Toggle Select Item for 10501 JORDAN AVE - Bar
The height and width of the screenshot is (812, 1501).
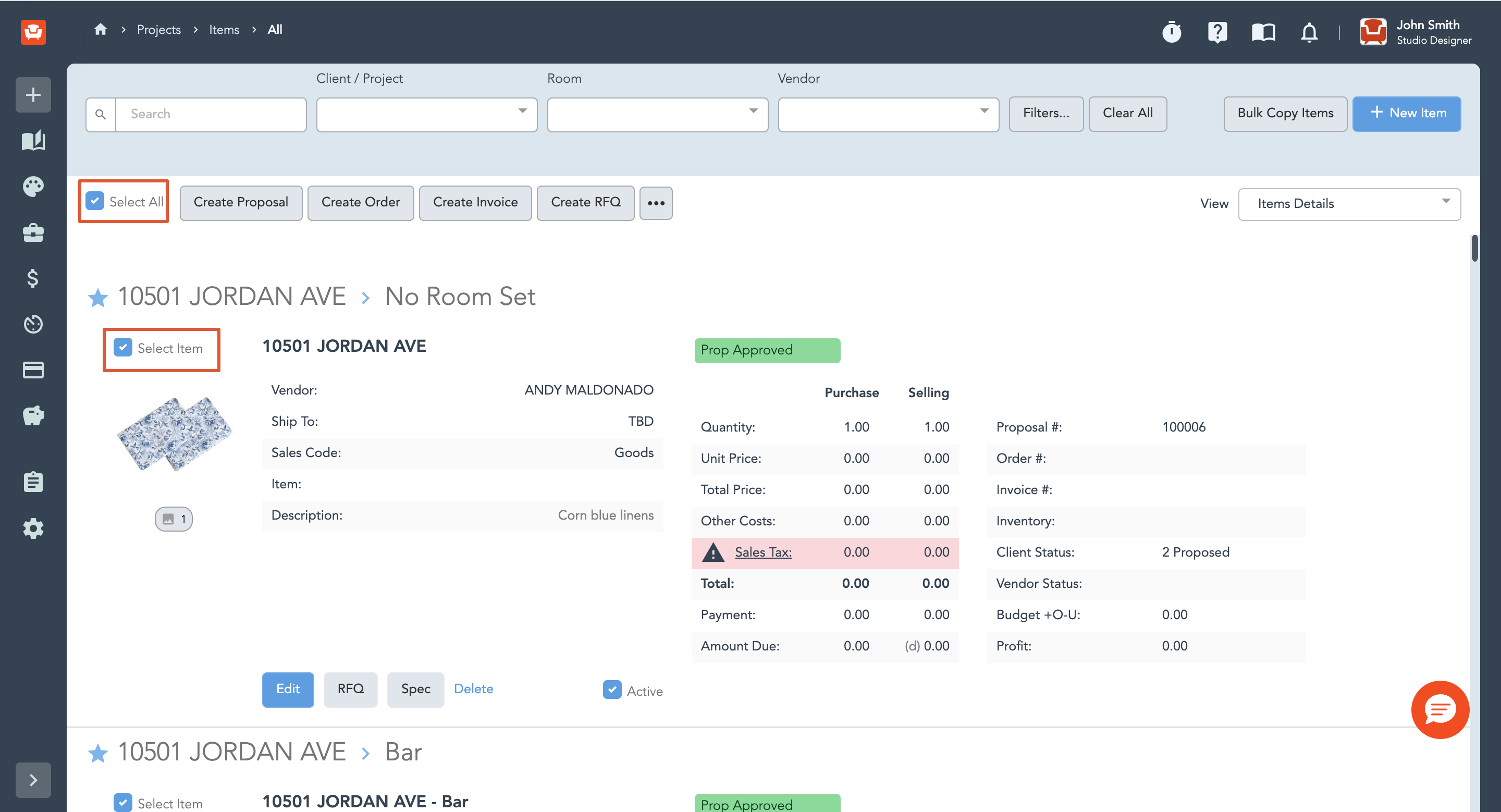[123, 803]
